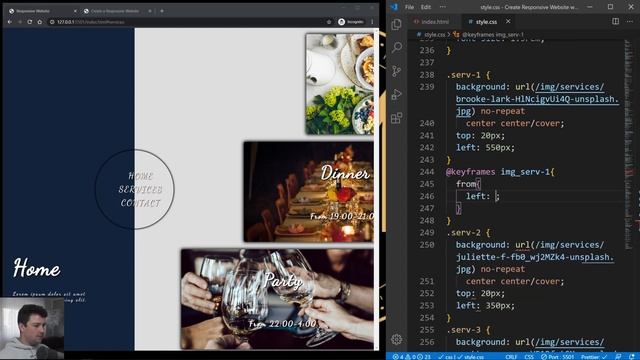Close the second browser tab
Screen dimensions: 640x360
tap(150, 11)
